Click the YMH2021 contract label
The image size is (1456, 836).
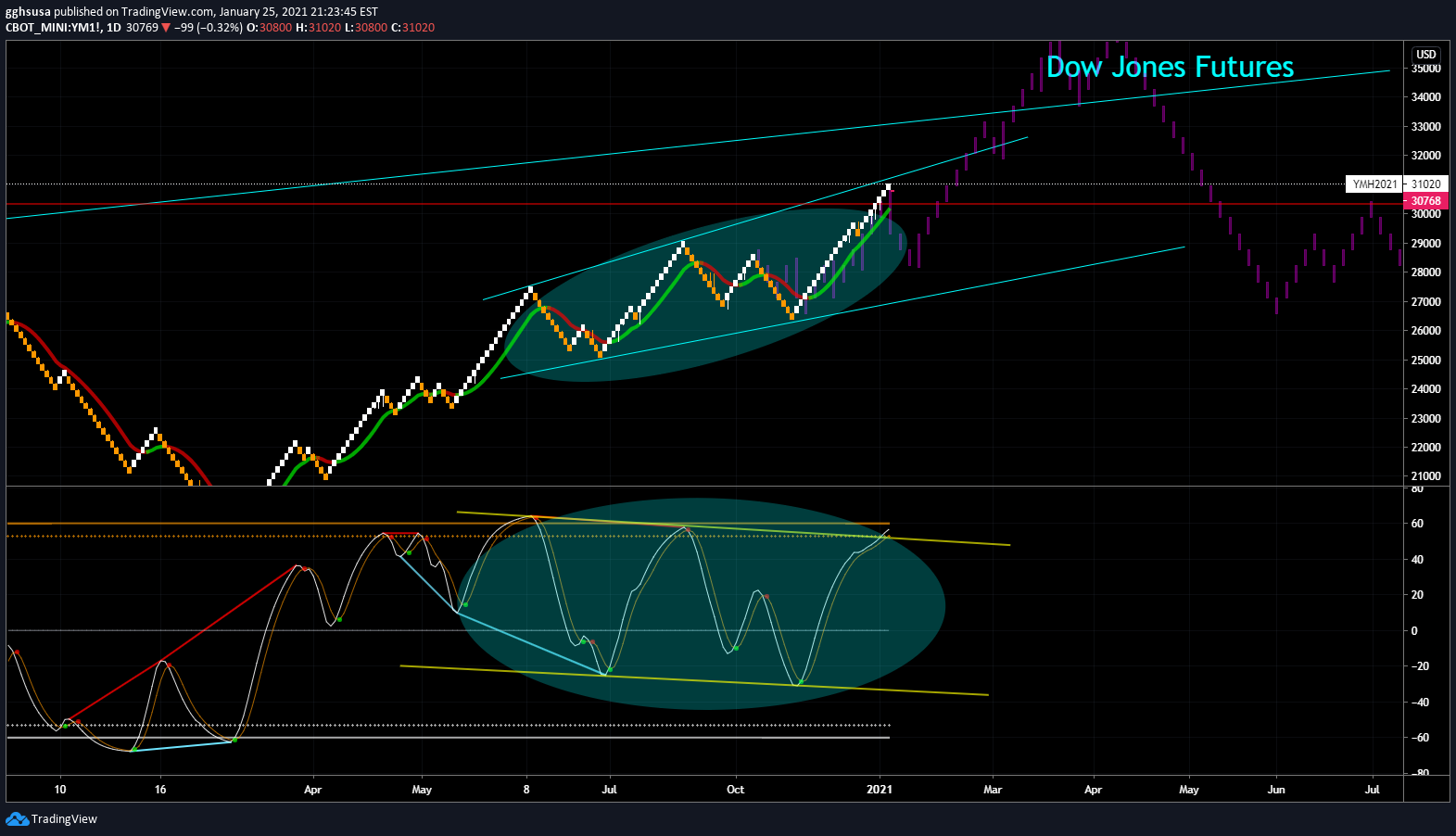tap(1374, 184)
